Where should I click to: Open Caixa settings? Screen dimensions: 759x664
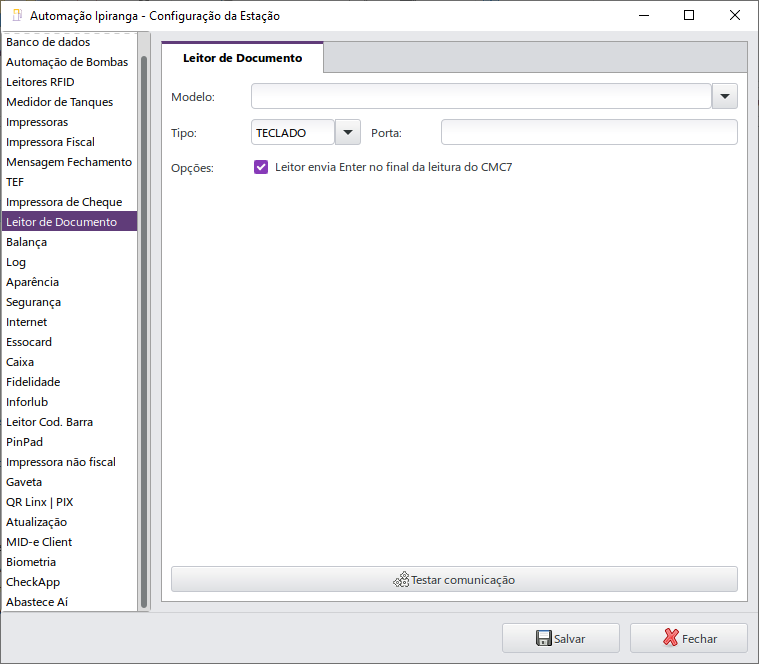(x=70, y=362)
